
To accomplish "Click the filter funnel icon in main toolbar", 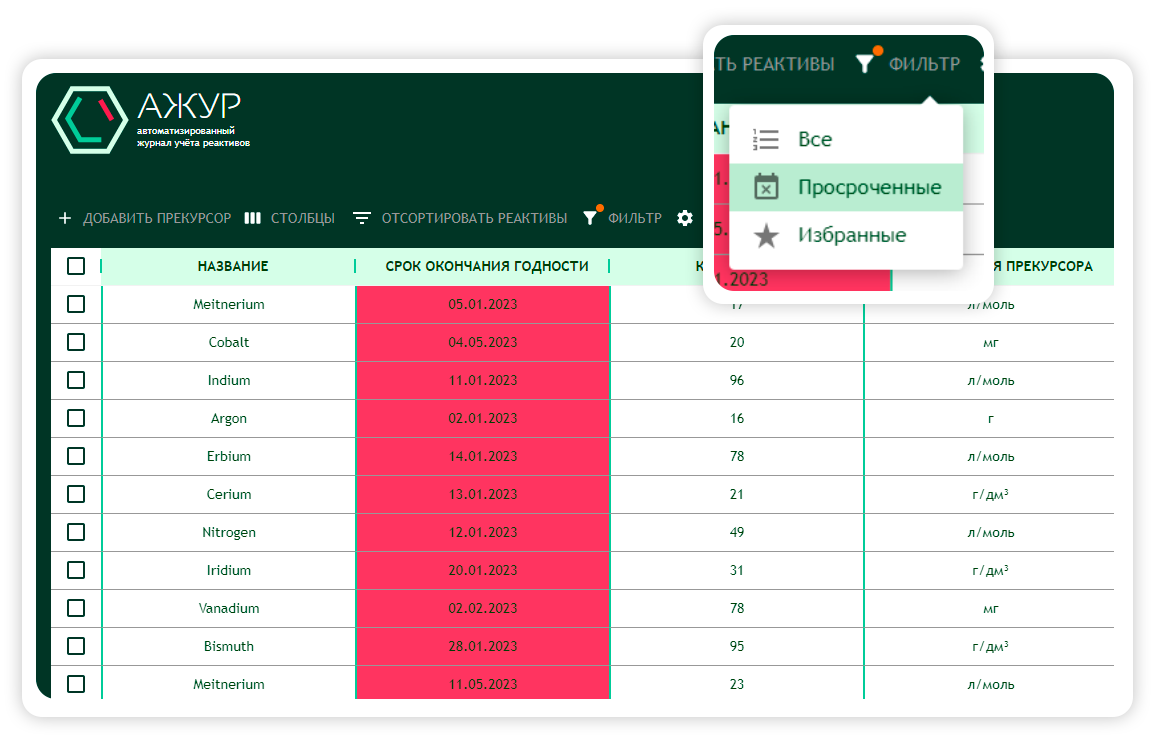I will (590, 218).
